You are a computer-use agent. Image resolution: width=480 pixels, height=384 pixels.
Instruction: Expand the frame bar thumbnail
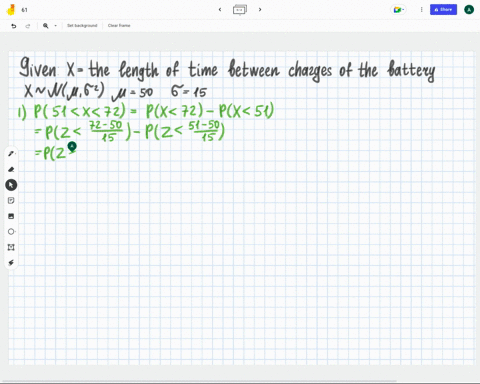(x=240, y=10)
